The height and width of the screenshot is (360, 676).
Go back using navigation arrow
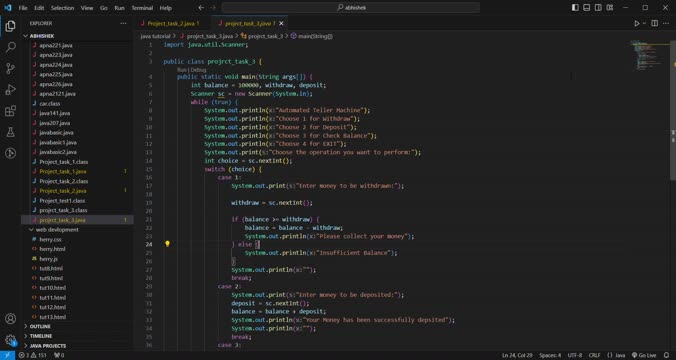click(201, 8)
